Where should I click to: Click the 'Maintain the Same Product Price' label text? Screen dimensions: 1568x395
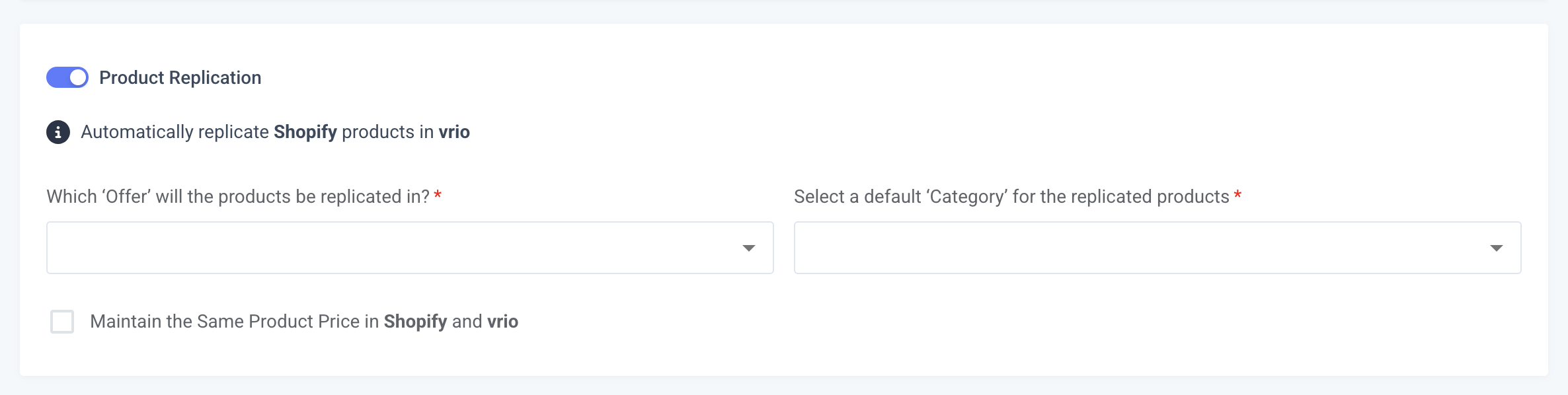tap(304, 322)
